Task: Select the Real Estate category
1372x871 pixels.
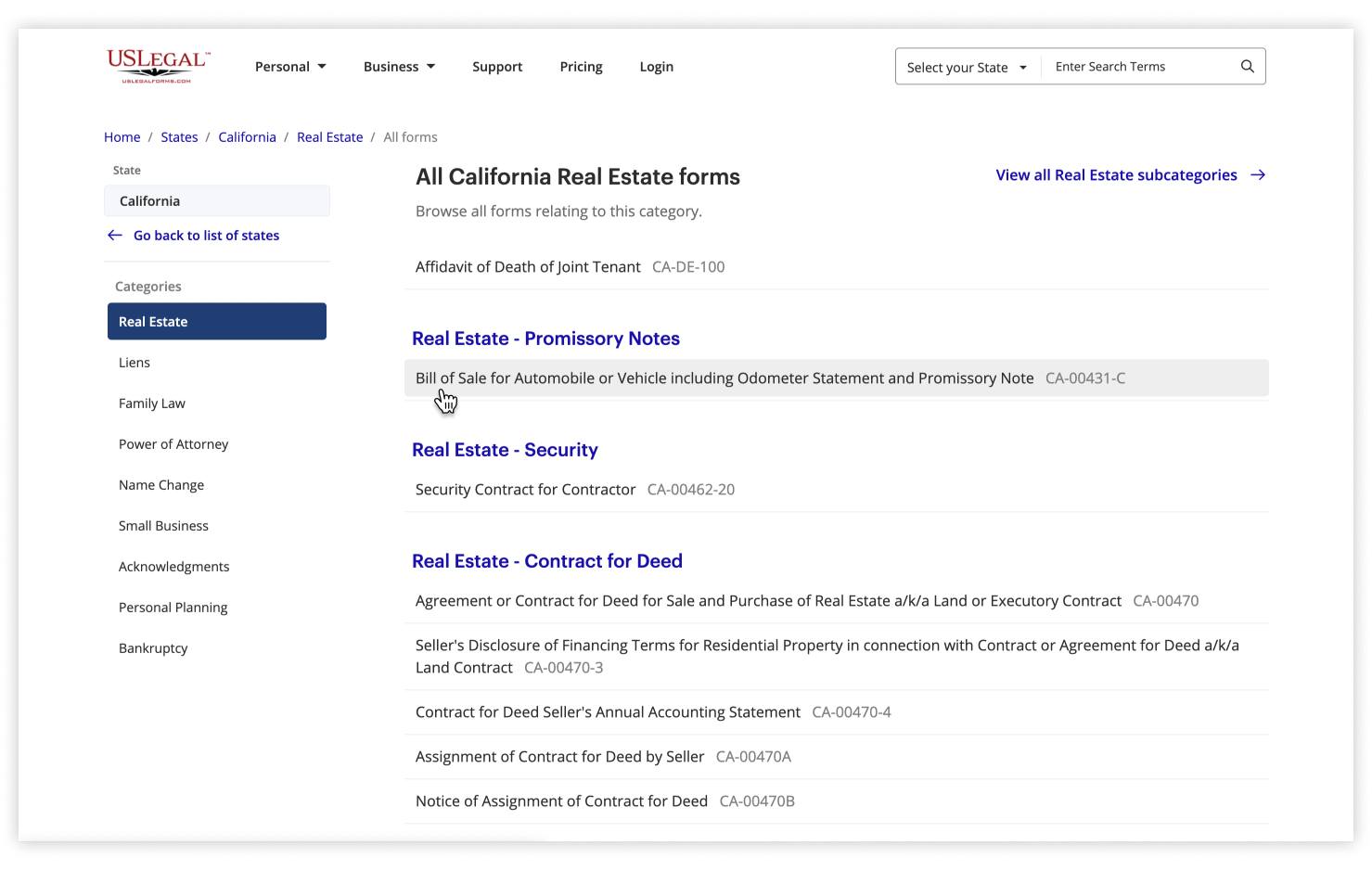Action: click(x=216, y=321)
